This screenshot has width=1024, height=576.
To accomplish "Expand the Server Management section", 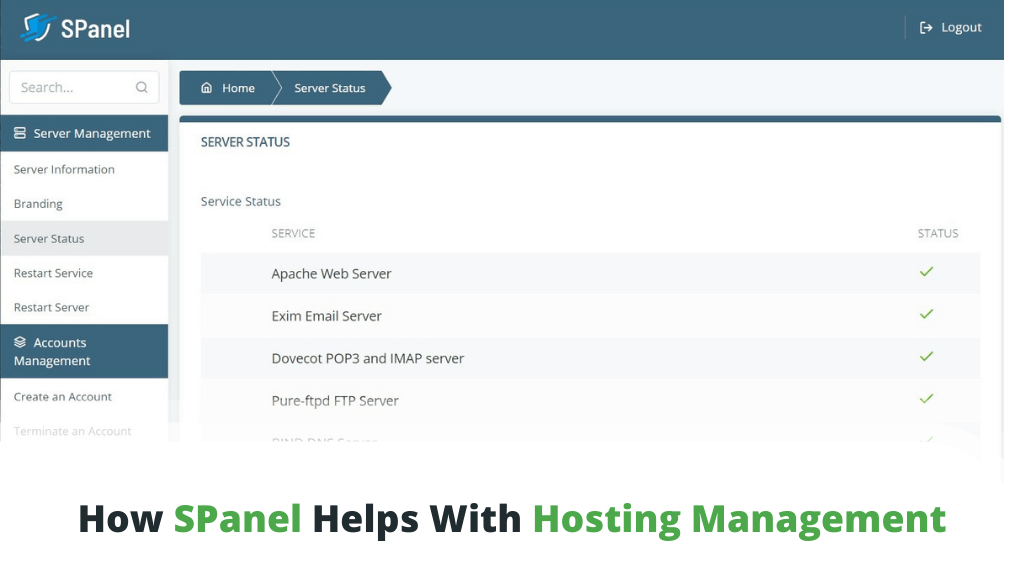I will click(x=84, y=133).
